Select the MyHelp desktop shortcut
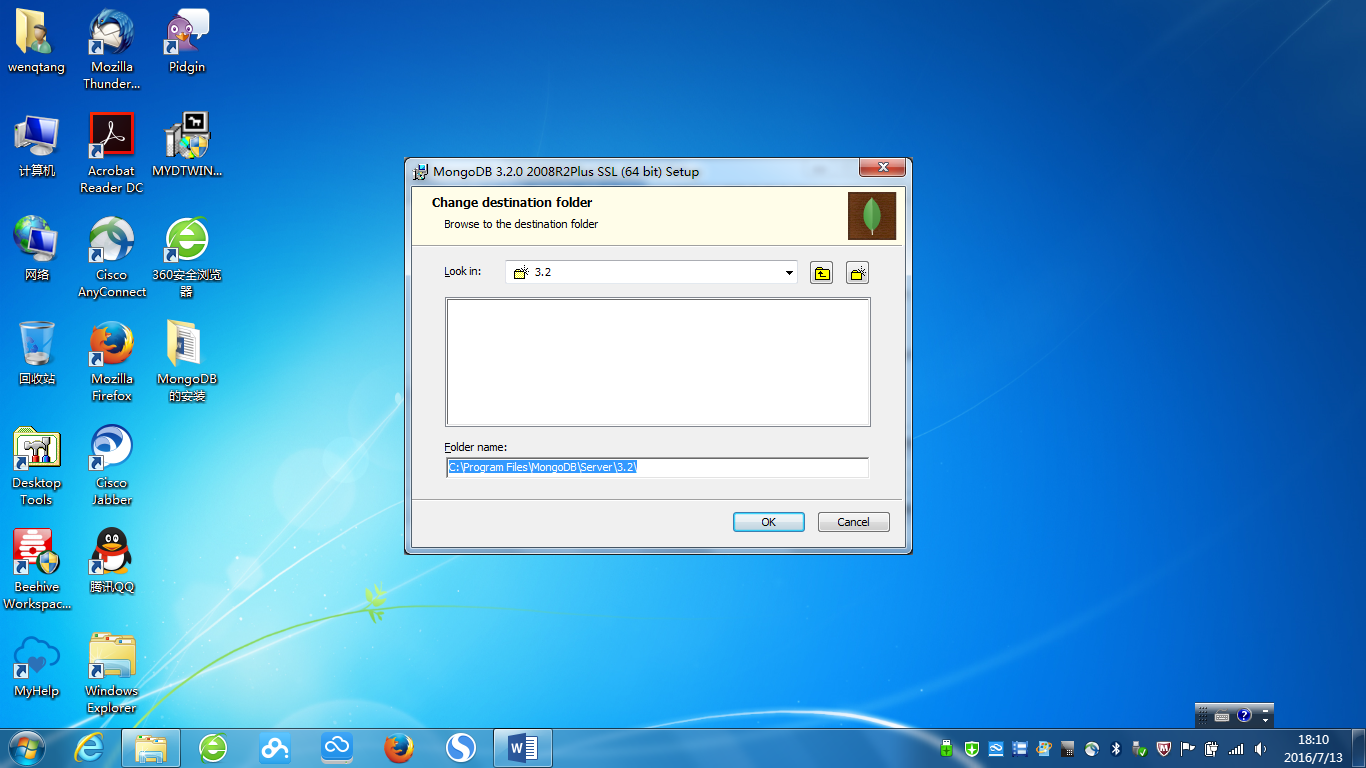The image size is (1366, 768). coord(36,667)
